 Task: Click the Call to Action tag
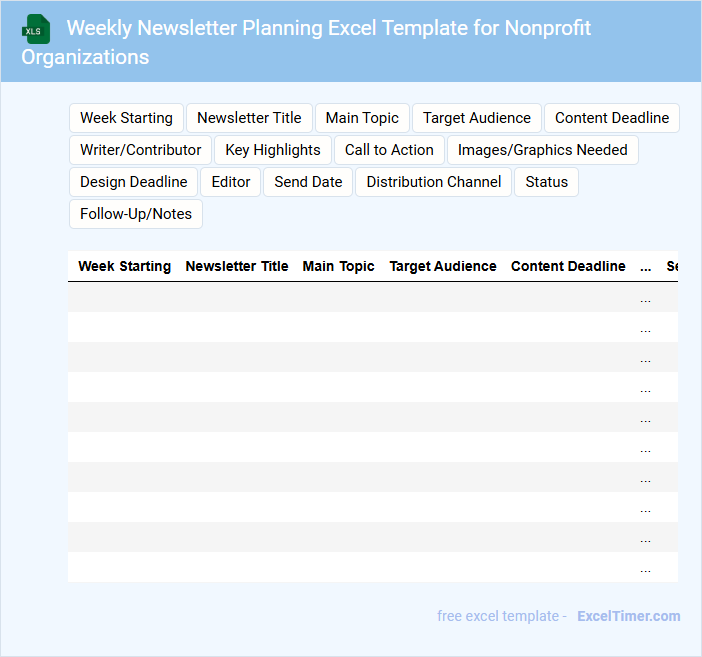[x=389, y=150]
